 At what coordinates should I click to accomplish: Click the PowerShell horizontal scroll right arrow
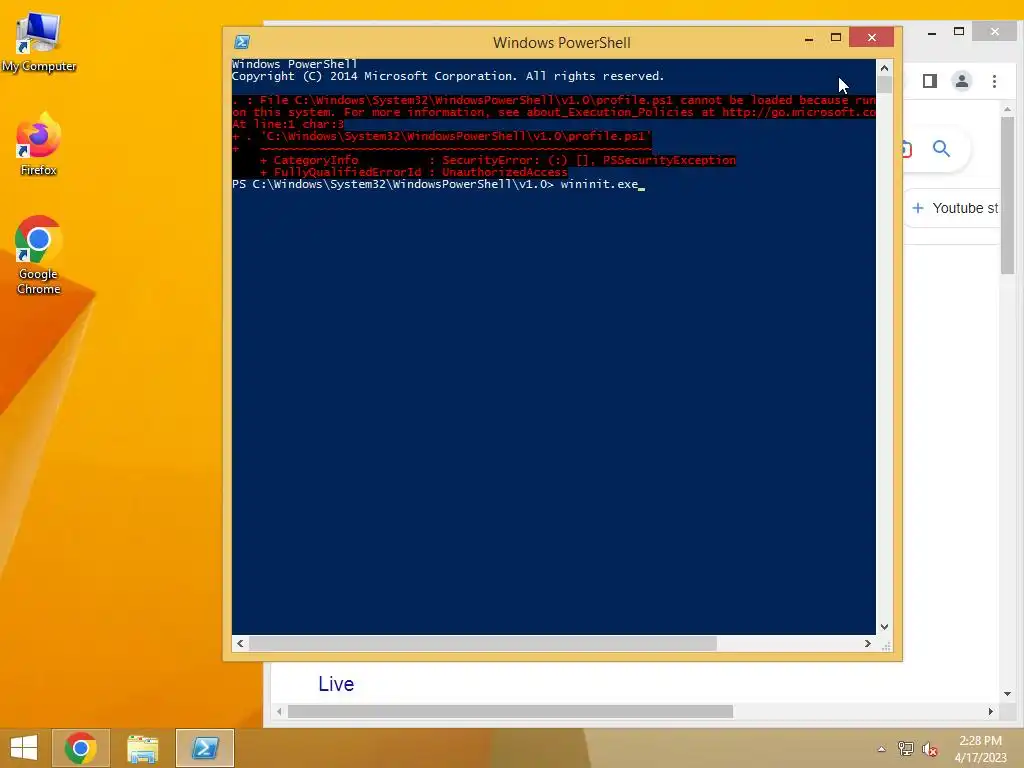click(867, 643)
